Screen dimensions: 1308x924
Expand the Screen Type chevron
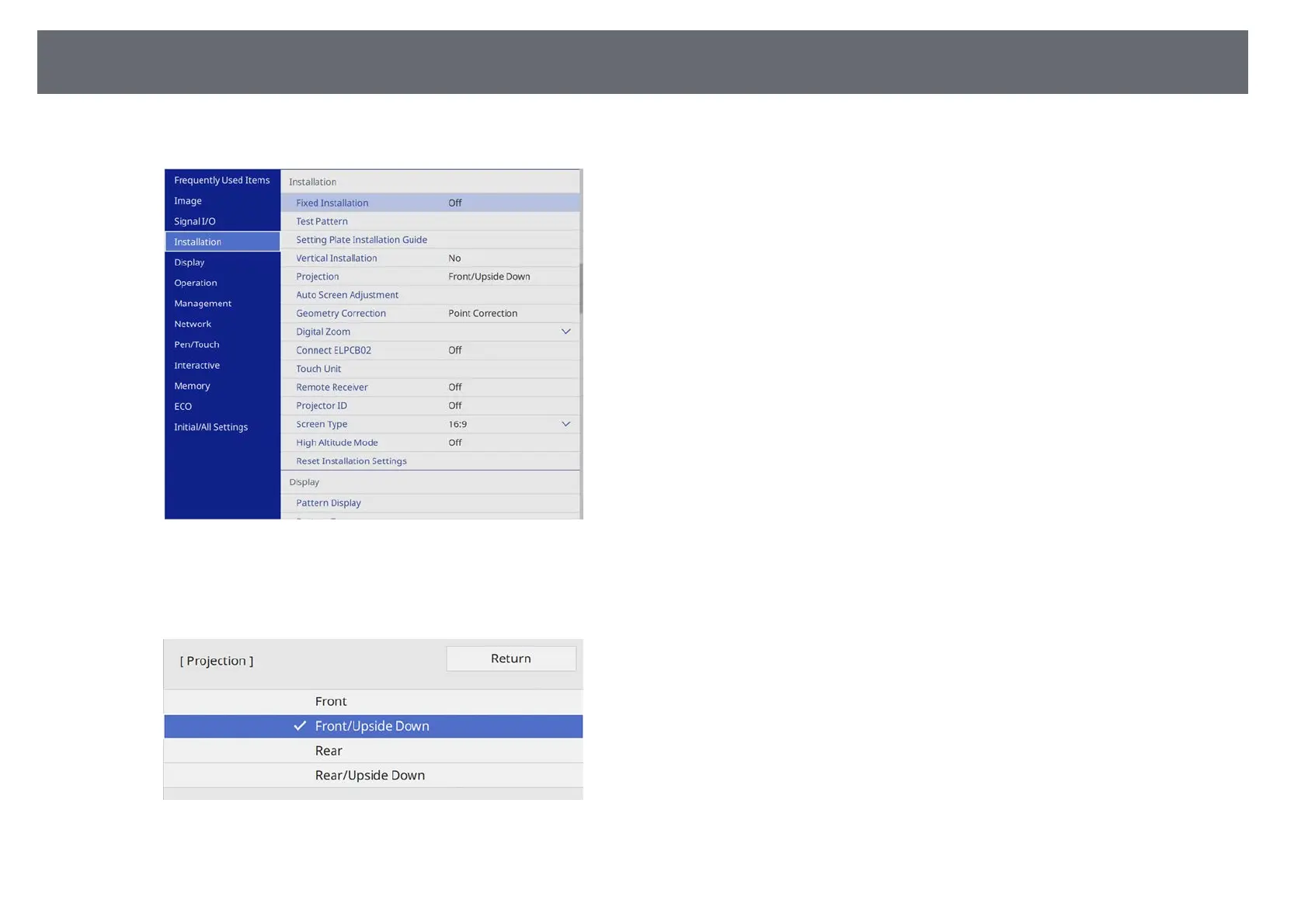(566, 424)
